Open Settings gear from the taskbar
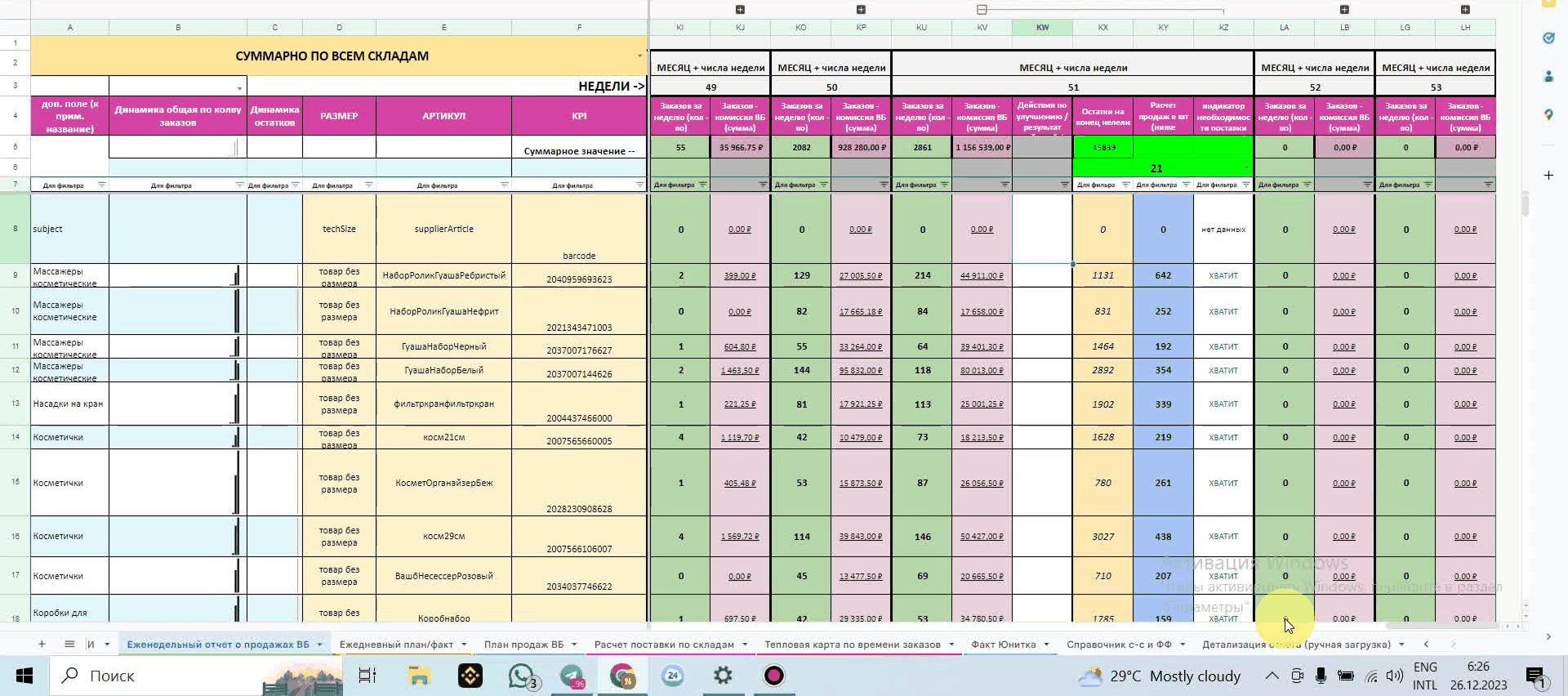The width and height of the screenshot is (1568, 696). click(723, 676)
